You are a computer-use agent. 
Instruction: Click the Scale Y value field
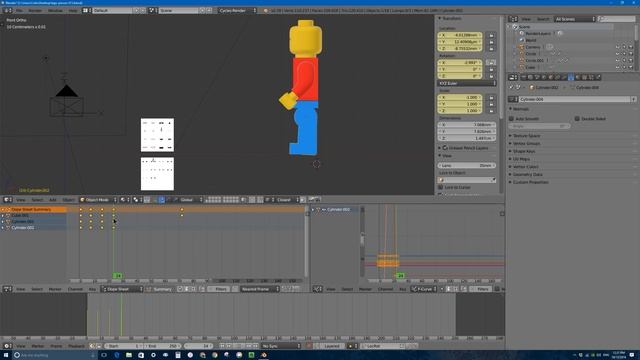pyautogui.click(x=460, y=104)
